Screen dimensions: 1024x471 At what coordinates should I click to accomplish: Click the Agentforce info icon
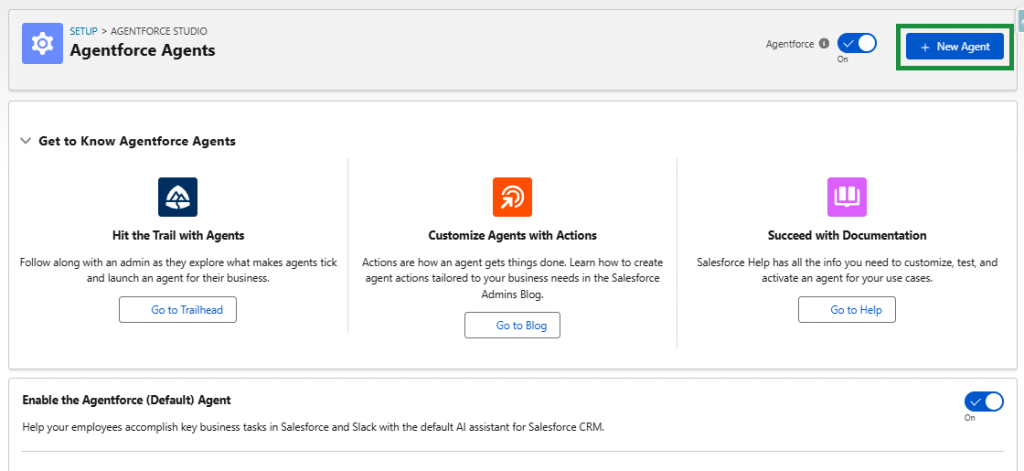pos(824,44)
